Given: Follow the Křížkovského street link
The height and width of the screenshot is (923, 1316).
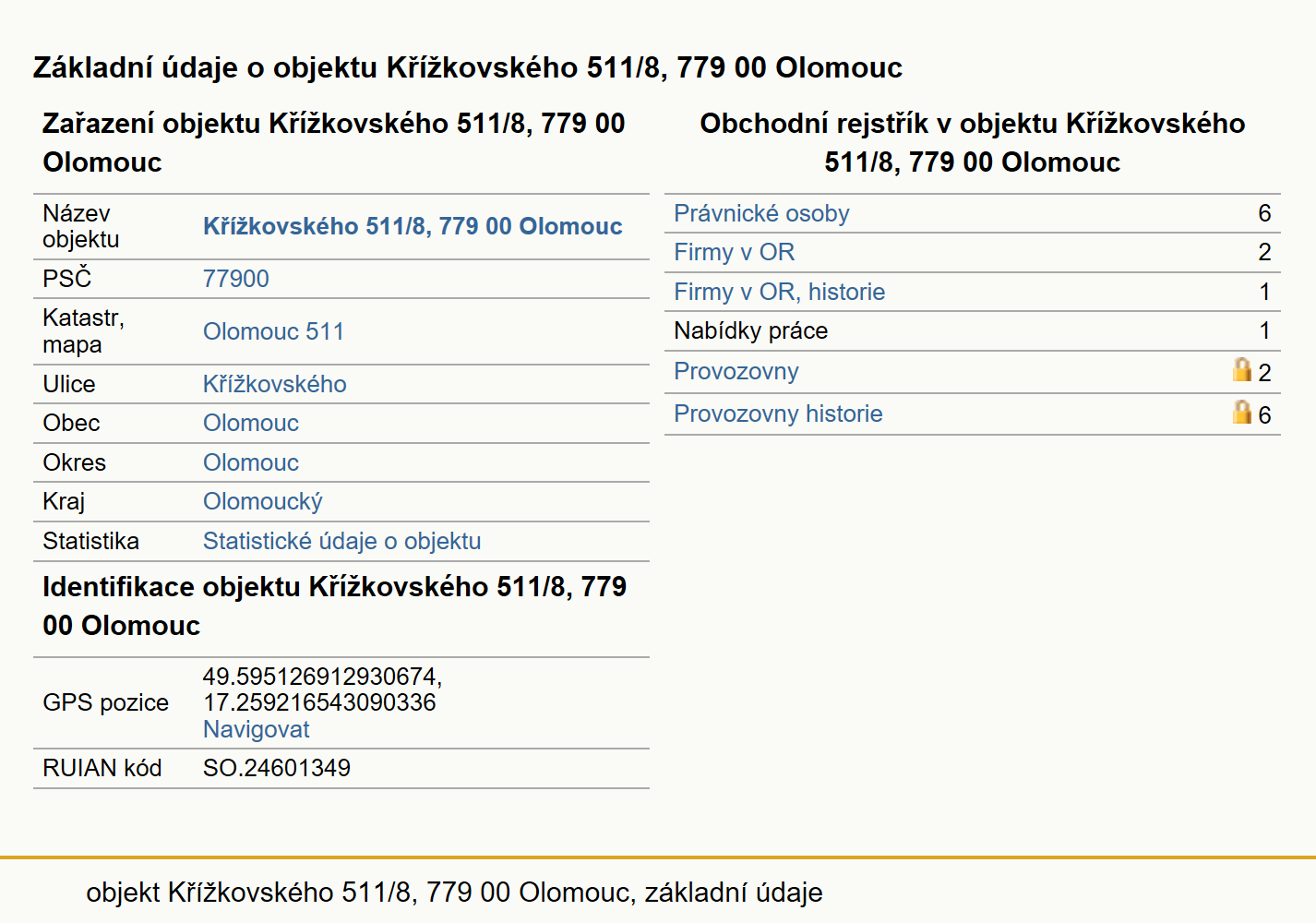Looking at the screenshot, I should coord(275,384).
